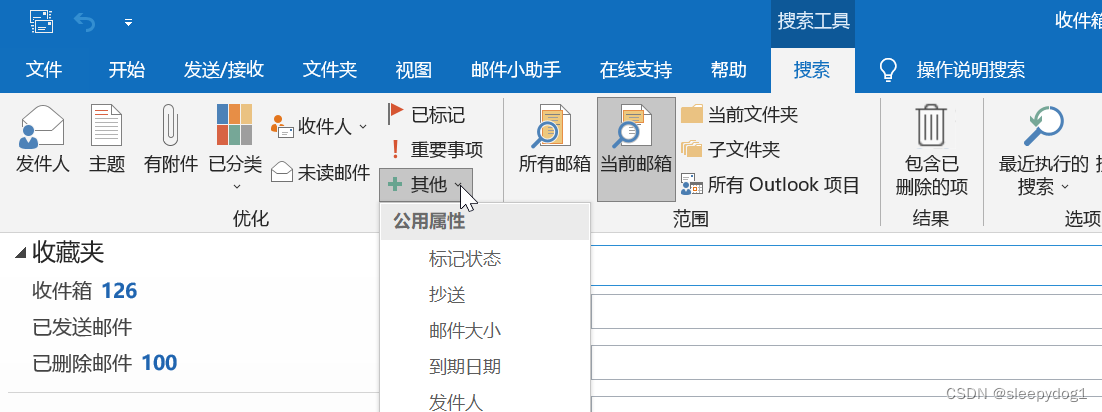Click the 操作说明搜索 tell-me box

(x=971, y=70)
